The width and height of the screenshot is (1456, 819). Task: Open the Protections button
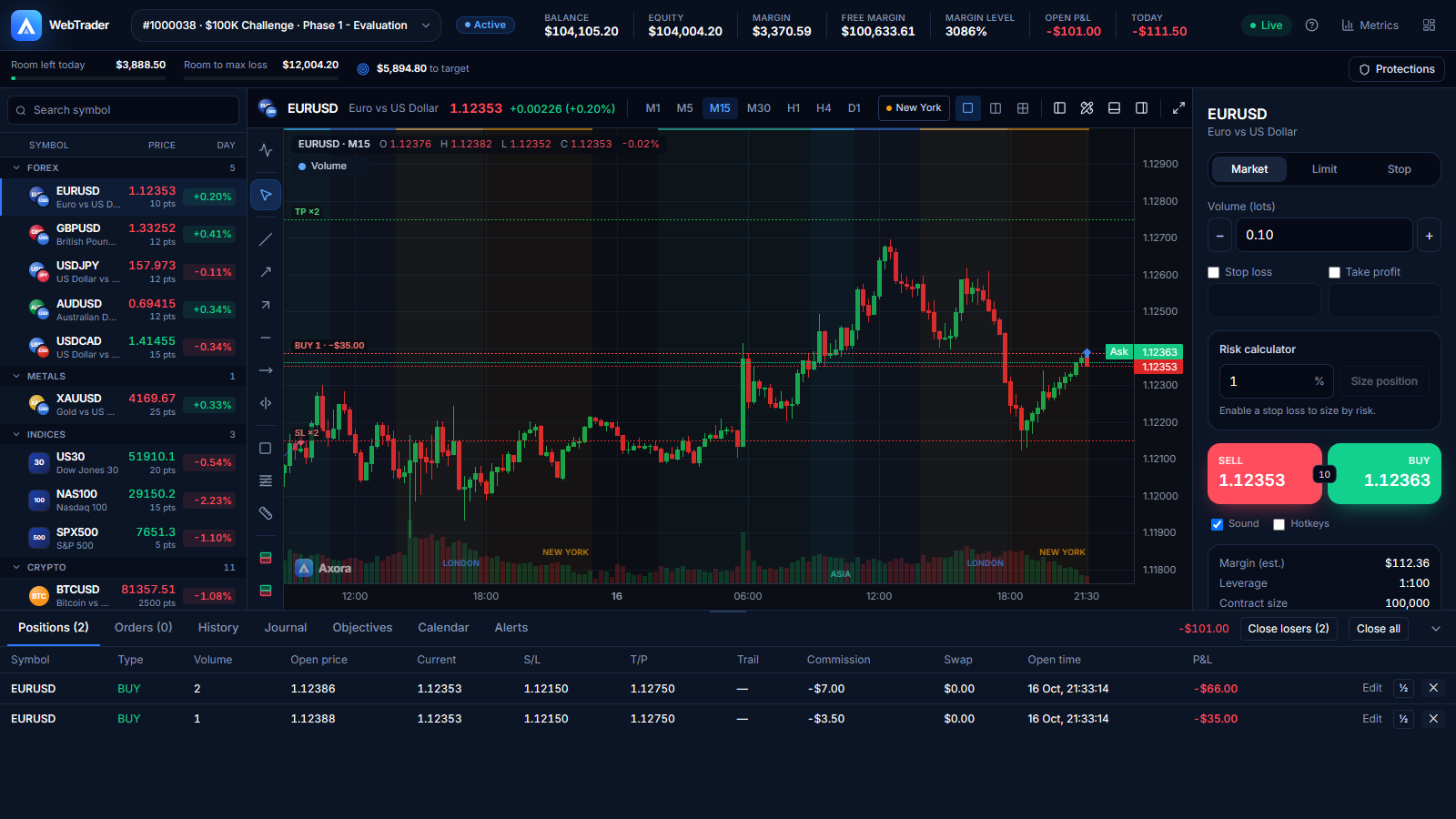click(x=1397, y=69)
